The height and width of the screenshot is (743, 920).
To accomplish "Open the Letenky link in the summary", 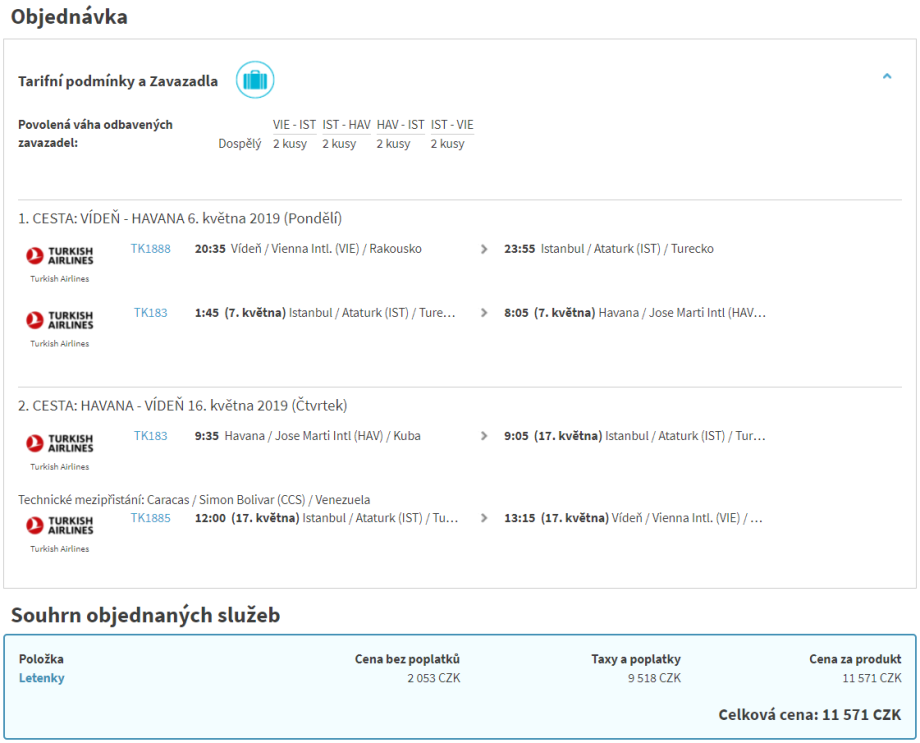I will 42,678.
